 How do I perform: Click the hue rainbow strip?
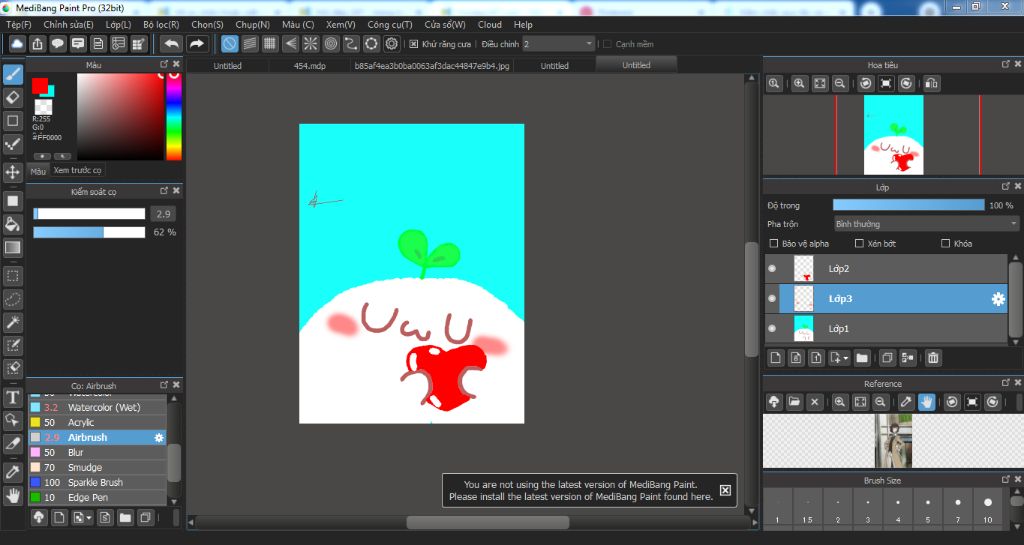(173, 116)
